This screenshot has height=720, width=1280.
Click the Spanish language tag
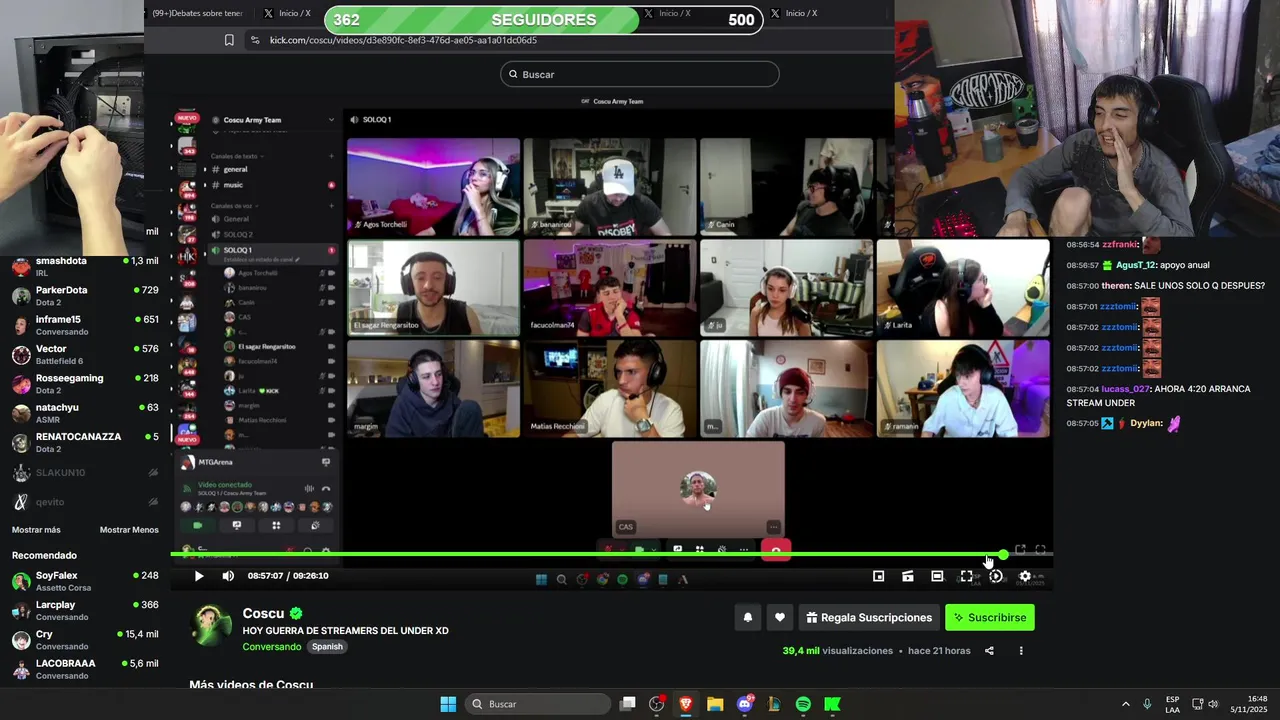point(327,647)
